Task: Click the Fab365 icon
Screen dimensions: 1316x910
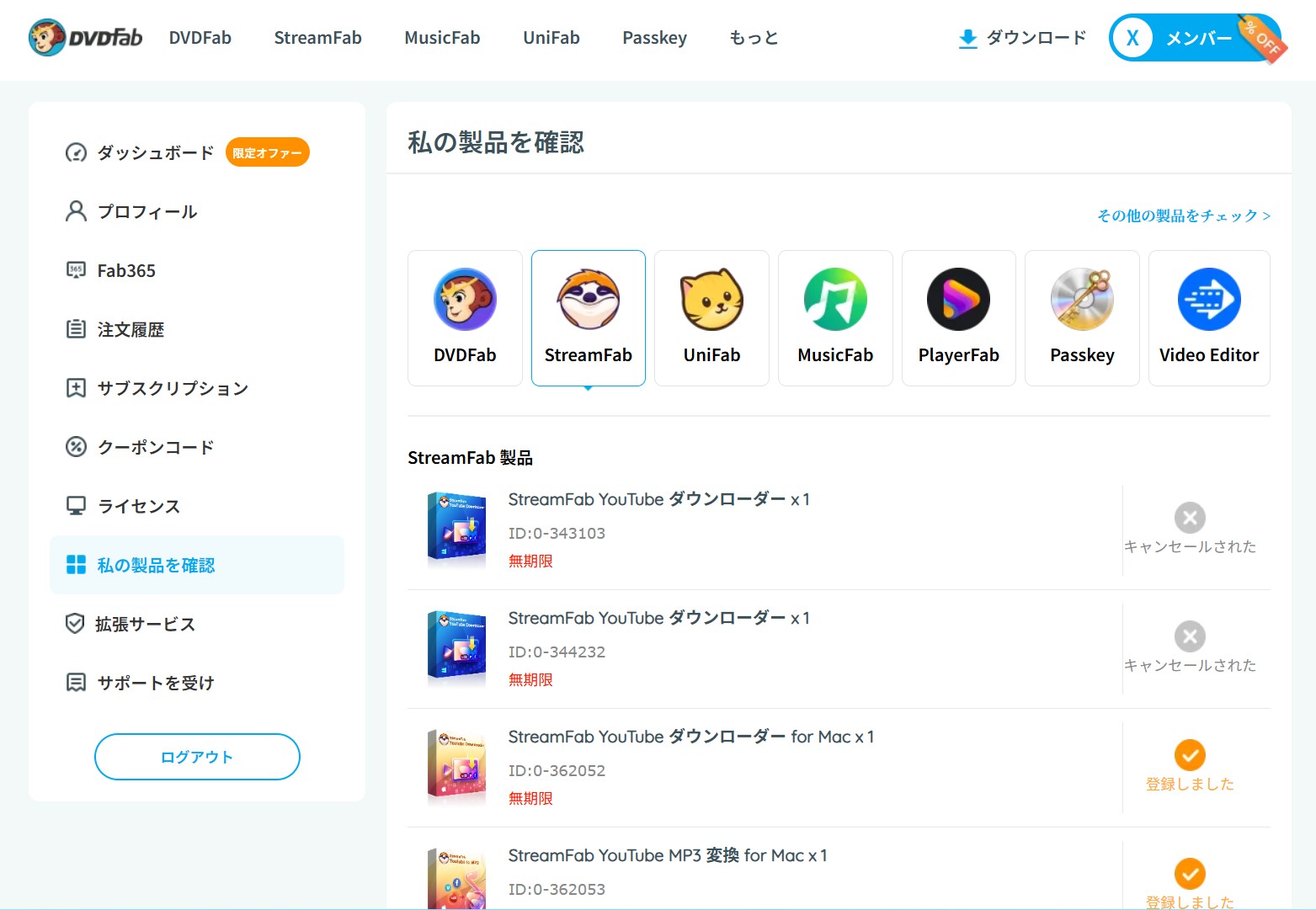Action: [76, 270]
